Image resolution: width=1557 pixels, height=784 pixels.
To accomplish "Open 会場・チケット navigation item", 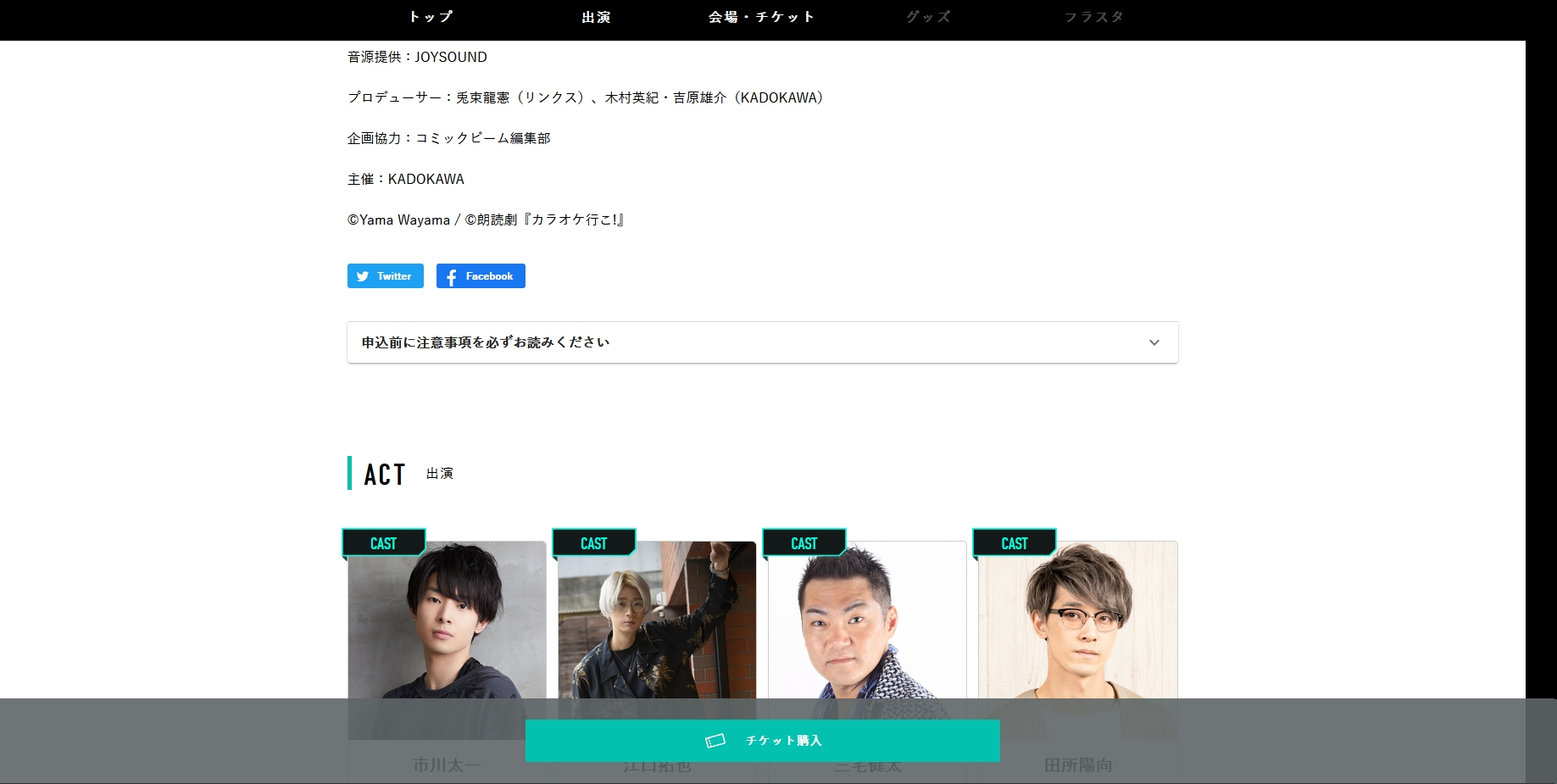I will [761, 17].
